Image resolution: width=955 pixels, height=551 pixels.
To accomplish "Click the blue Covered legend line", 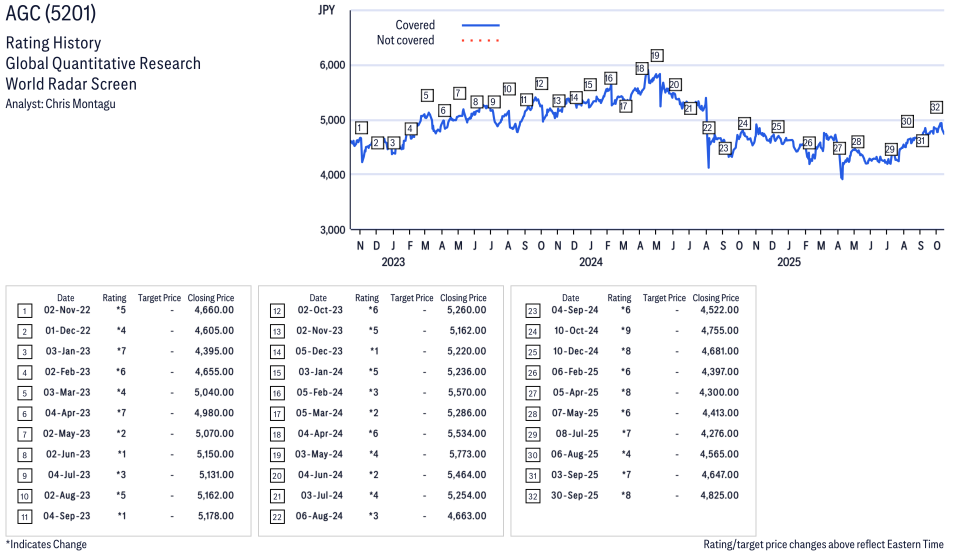I will point(480,25).
